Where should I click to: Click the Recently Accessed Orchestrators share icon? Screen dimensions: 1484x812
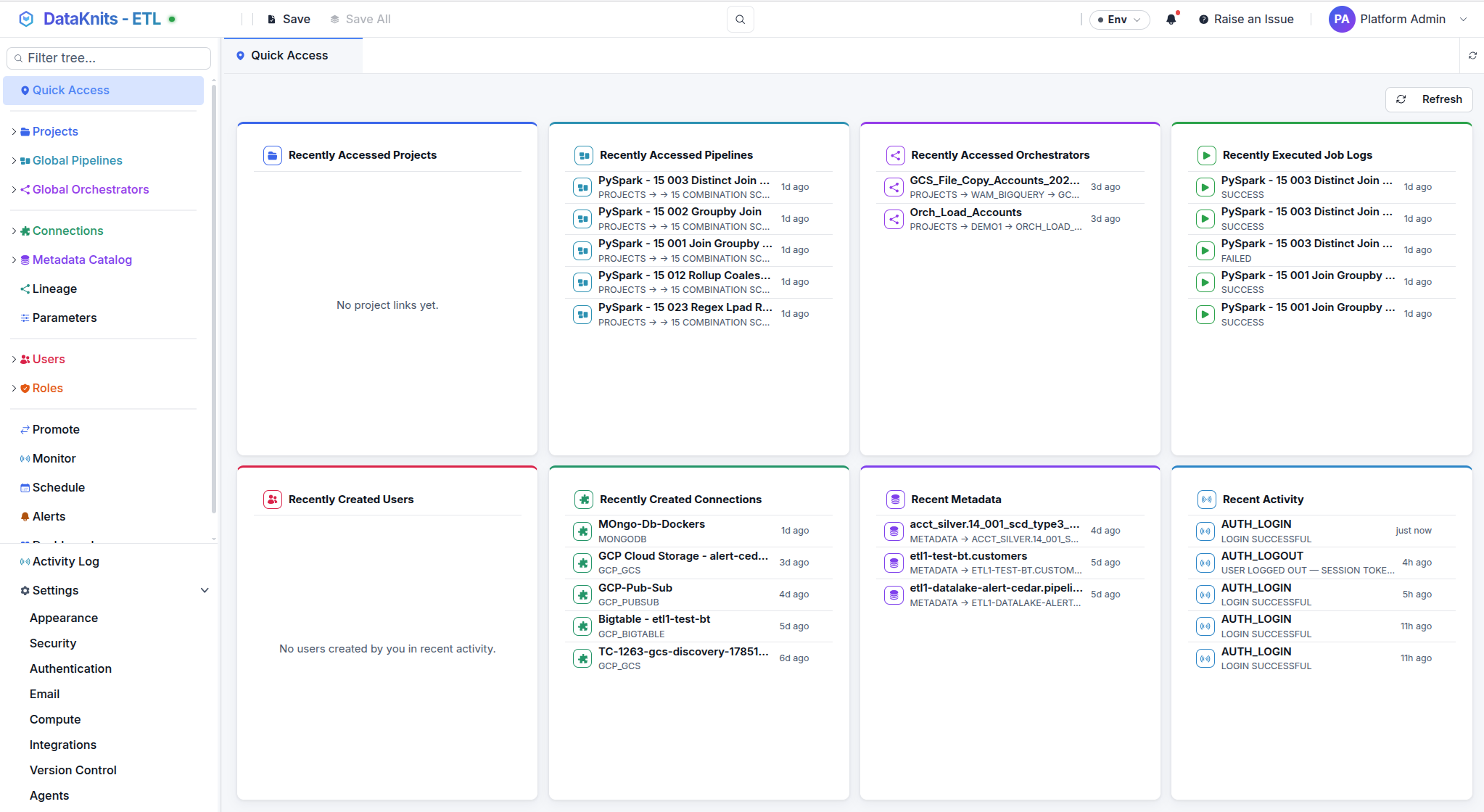(x=895, y=155)
